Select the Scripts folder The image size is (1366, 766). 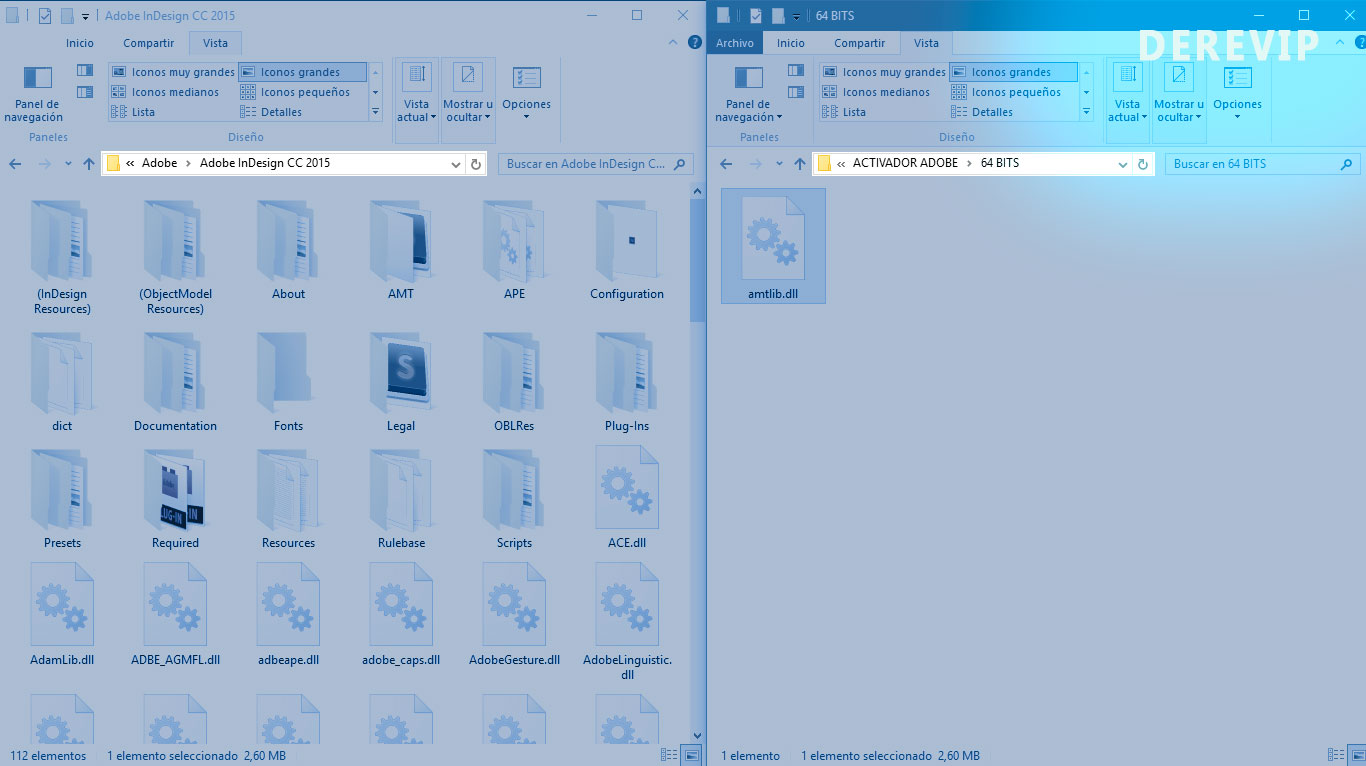pos(514,498)
